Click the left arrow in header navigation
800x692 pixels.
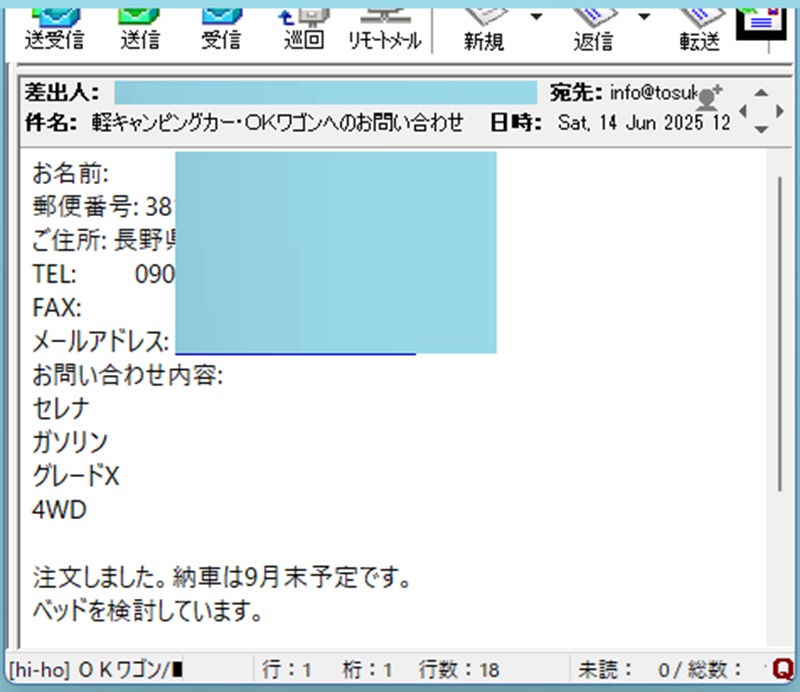tap(743, 109)
